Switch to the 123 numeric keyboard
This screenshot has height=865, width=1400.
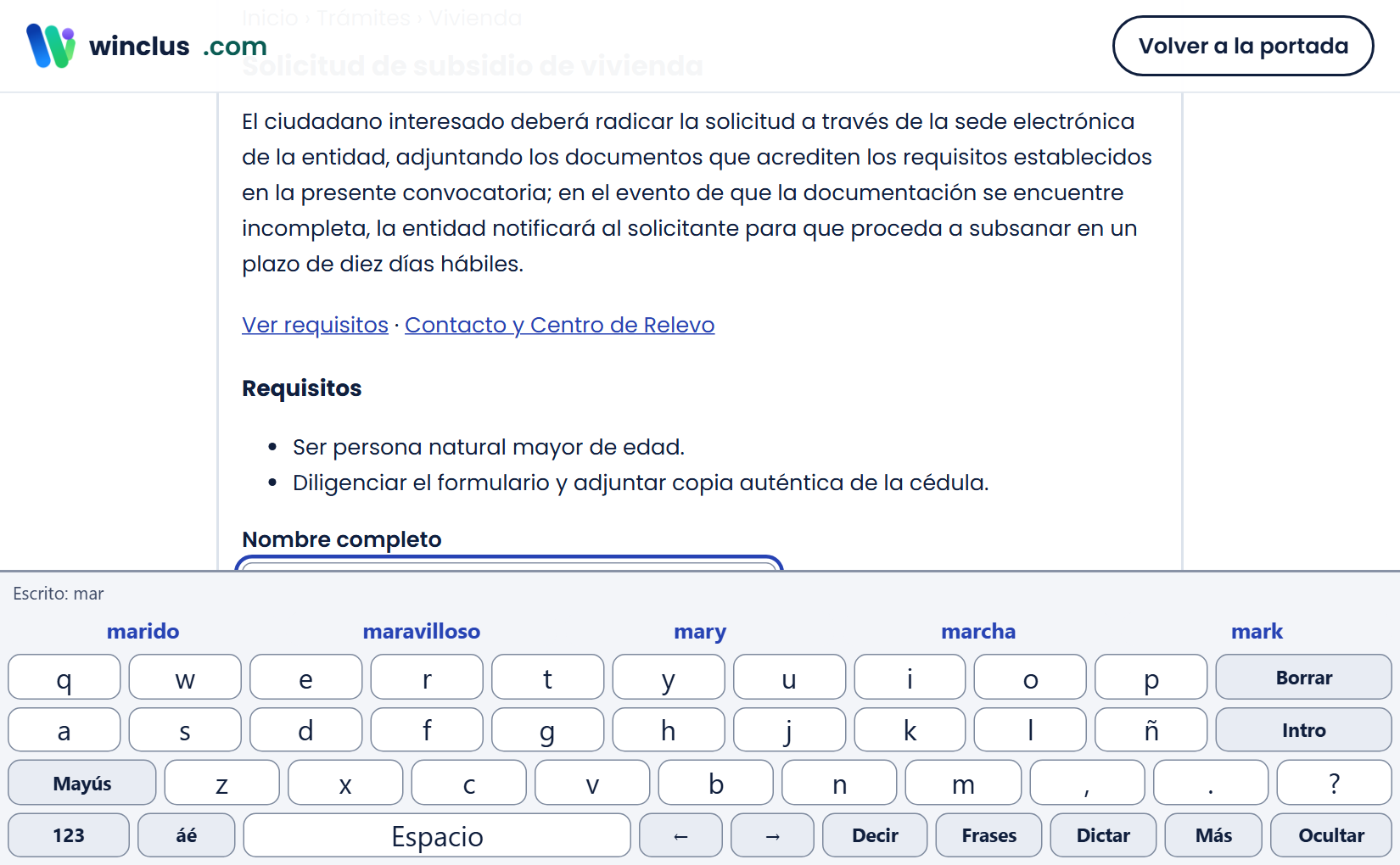click(69, 835)
